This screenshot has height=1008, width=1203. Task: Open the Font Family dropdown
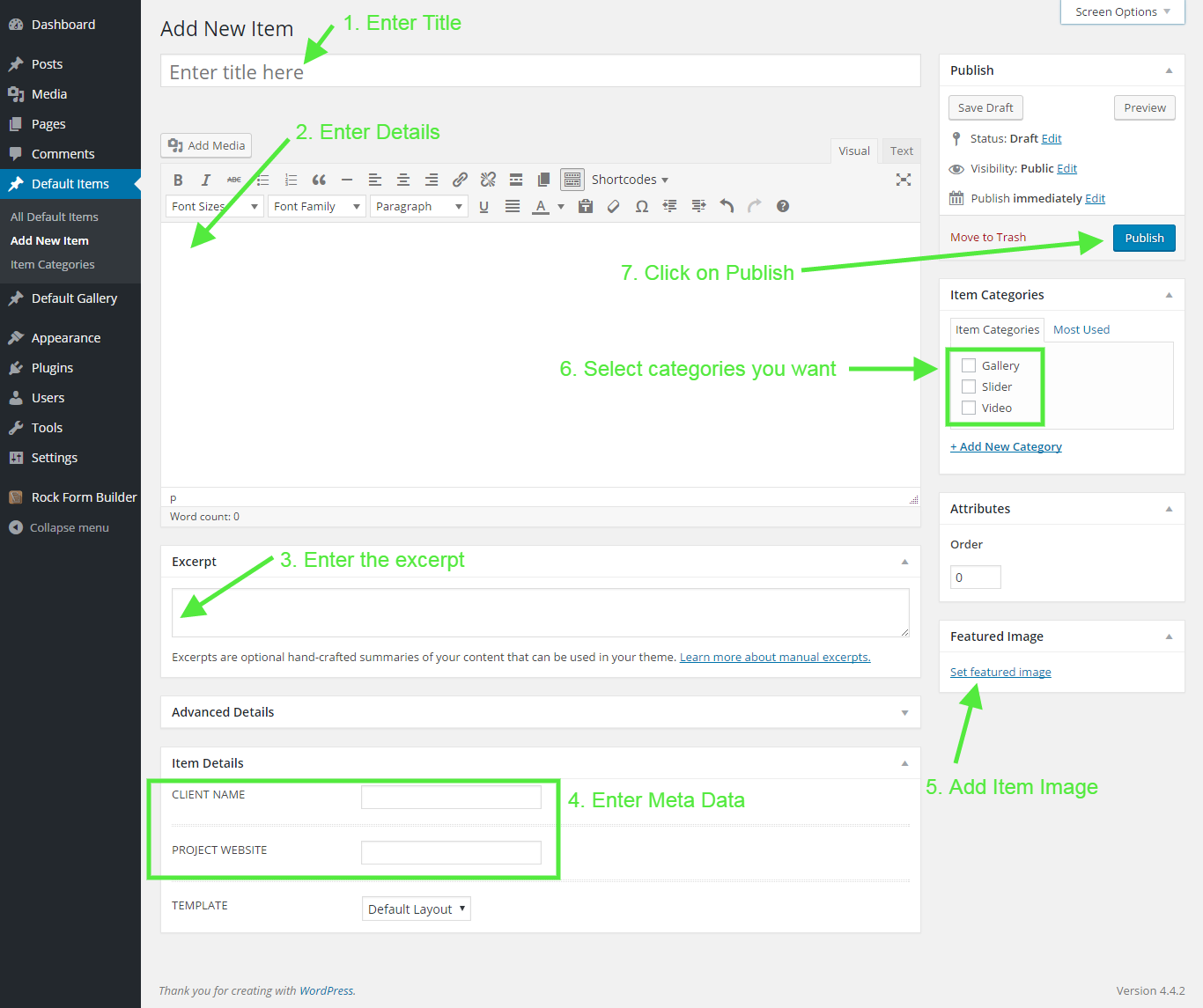[x=317, y=206]
